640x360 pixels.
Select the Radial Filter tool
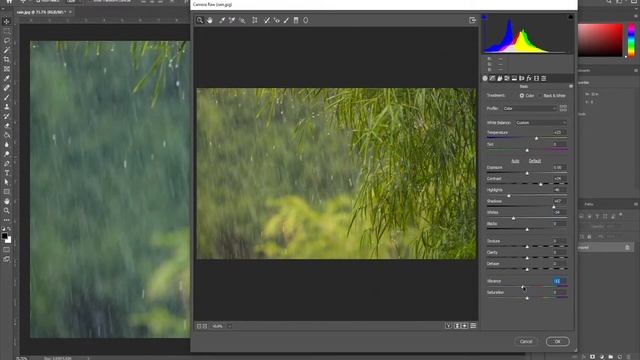click(306, 20)
